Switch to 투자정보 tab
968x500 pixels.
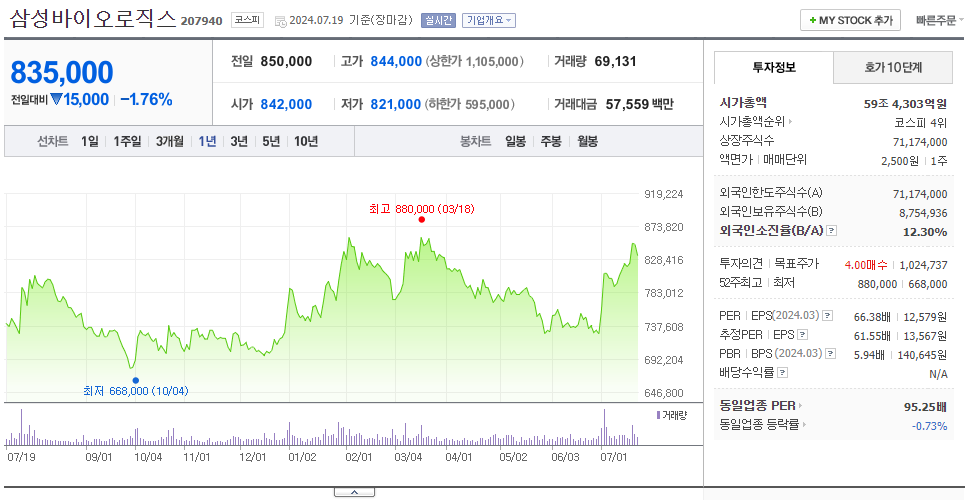[774, 68]
